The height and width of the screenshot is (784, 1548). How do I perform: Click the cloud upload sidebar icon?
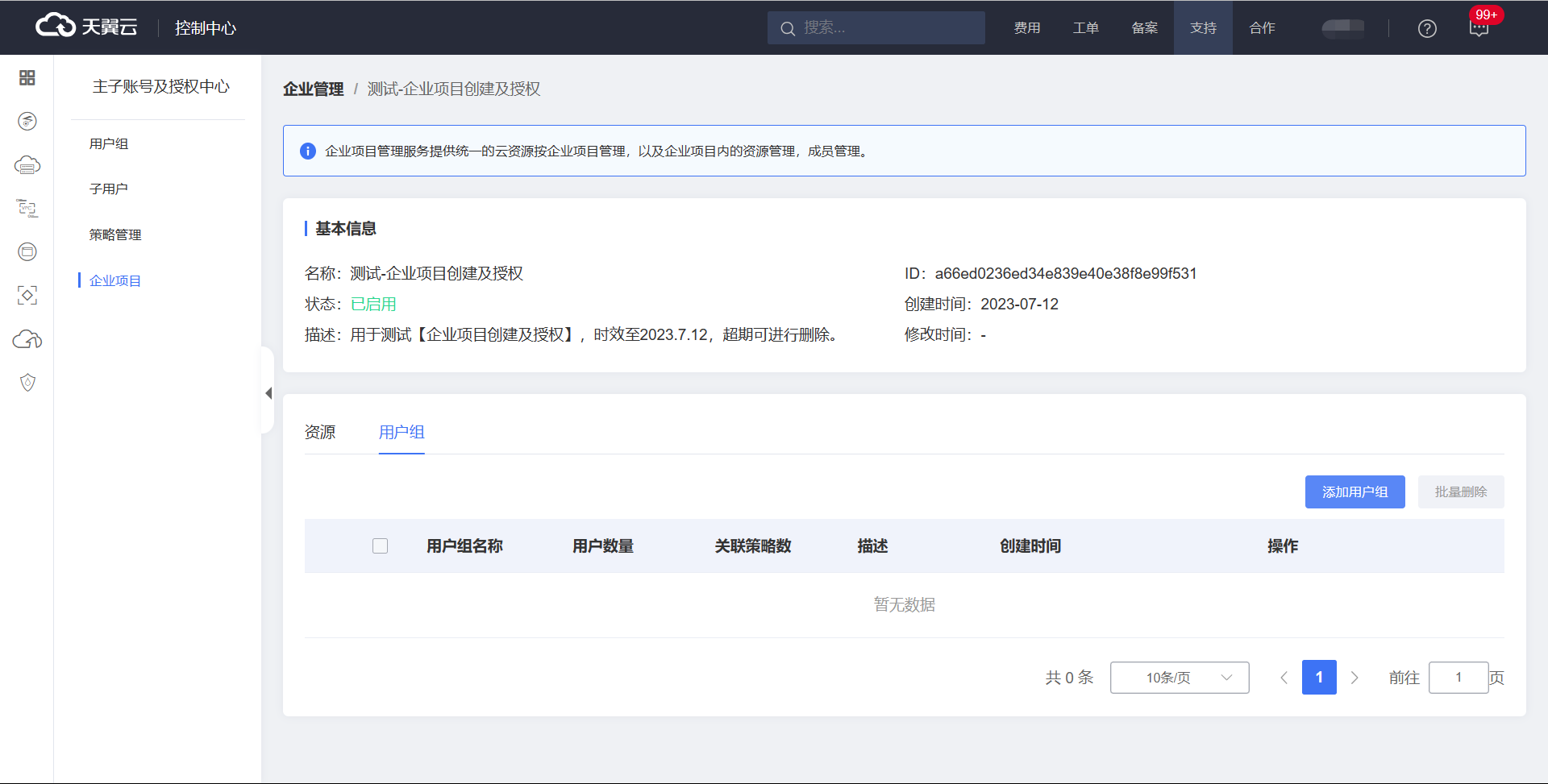point(27,339)
